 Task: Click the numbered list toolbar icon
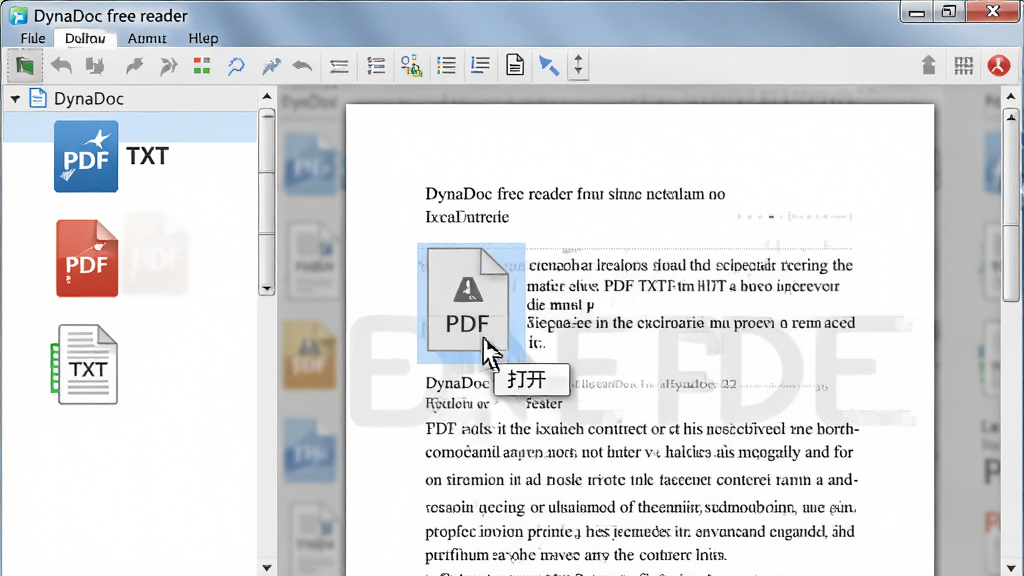376,65
